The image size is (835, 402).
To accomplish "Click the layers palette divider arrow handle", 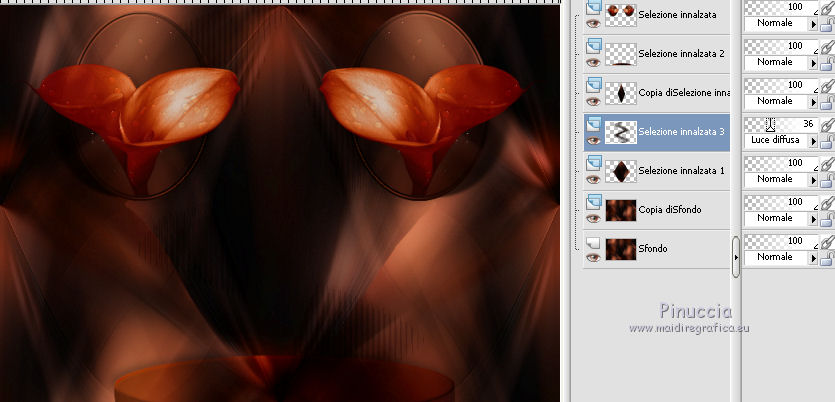I will (735, 257).
